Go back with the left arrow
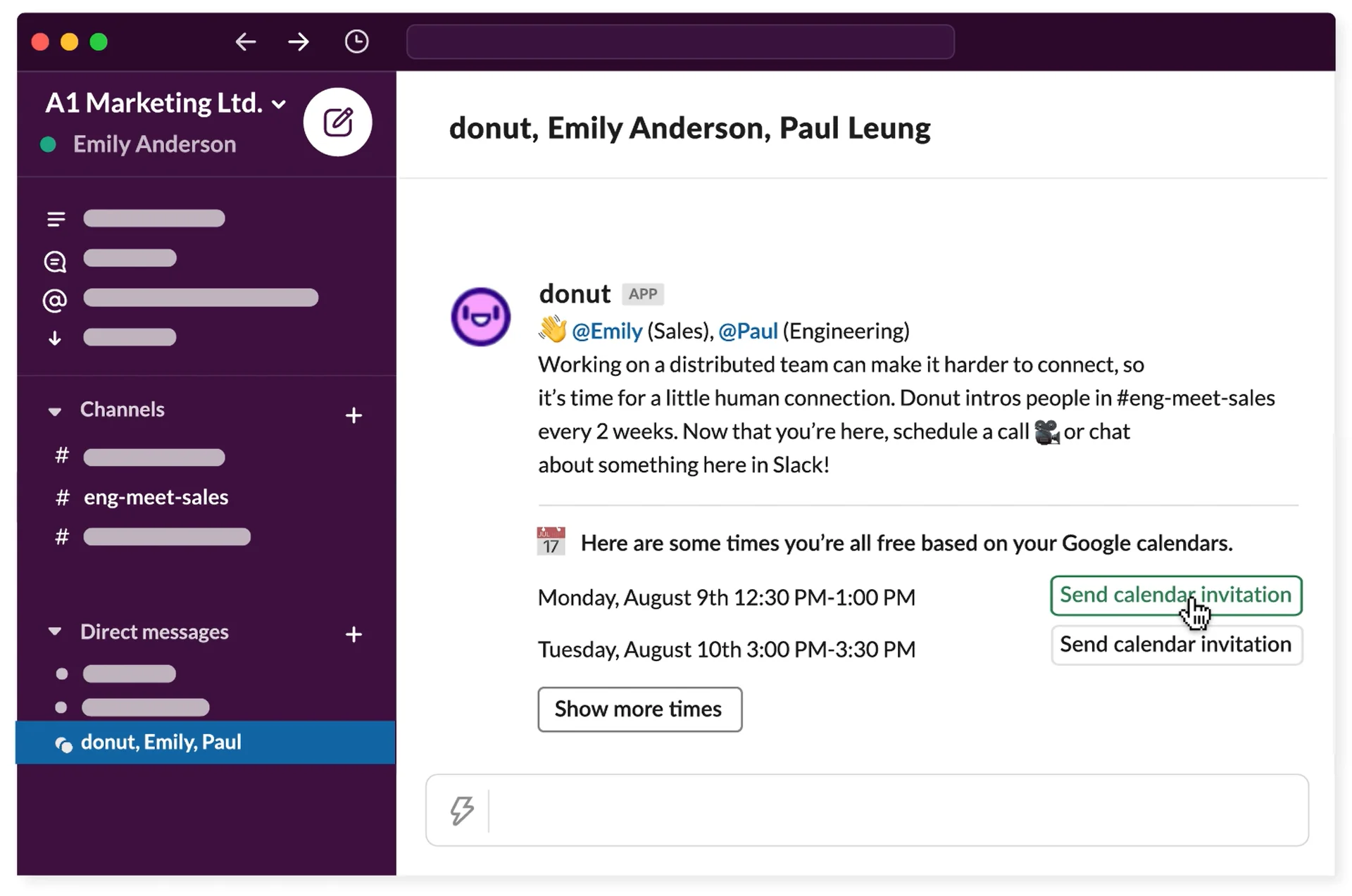 coord(245,42)
